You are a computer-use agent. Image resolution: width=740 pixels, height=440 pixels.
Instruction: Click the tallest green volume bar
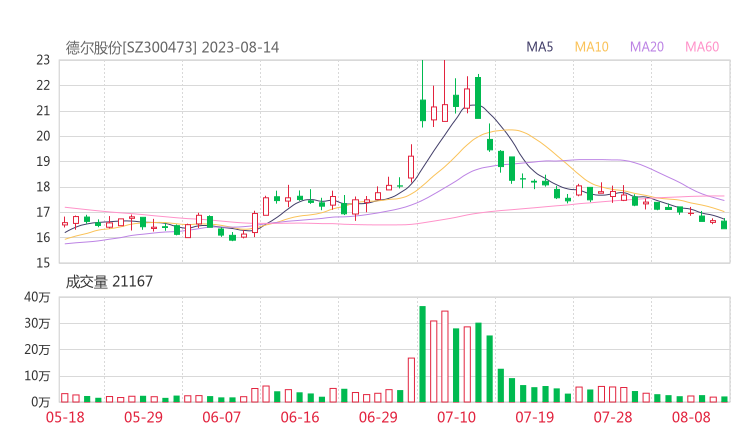422,354
